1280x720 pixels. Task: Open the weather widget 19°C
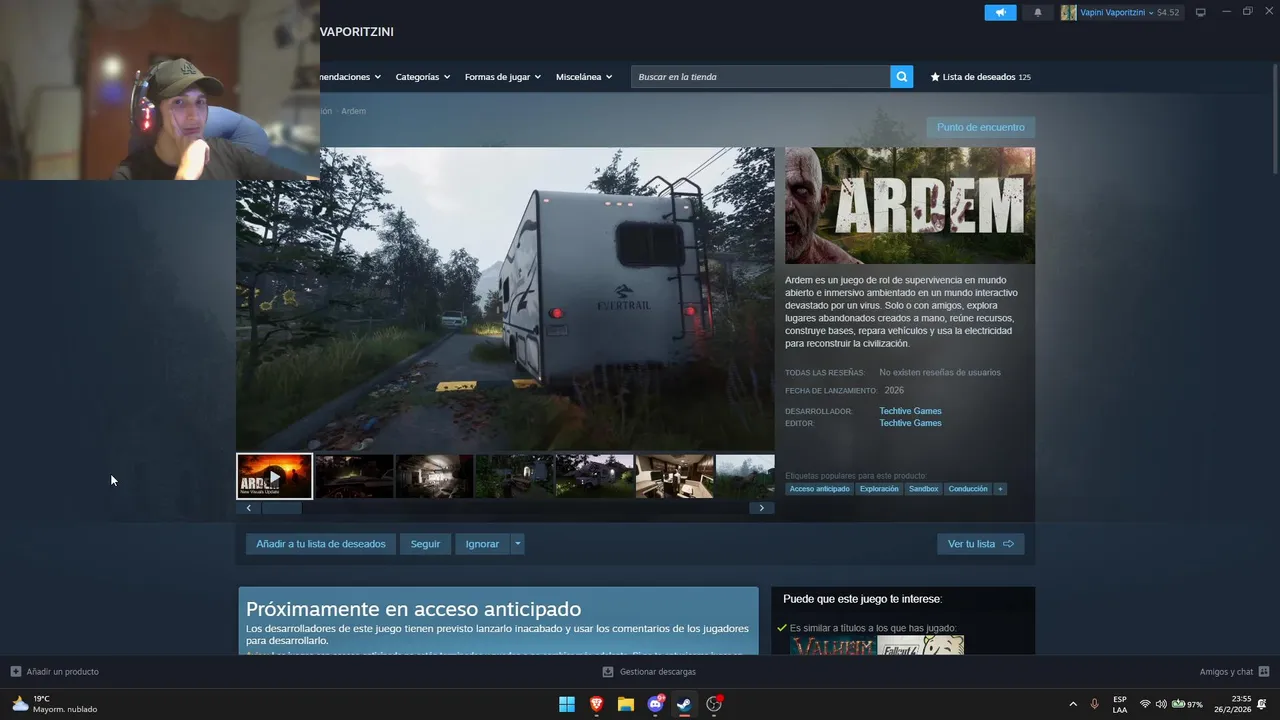click(55, 704)
